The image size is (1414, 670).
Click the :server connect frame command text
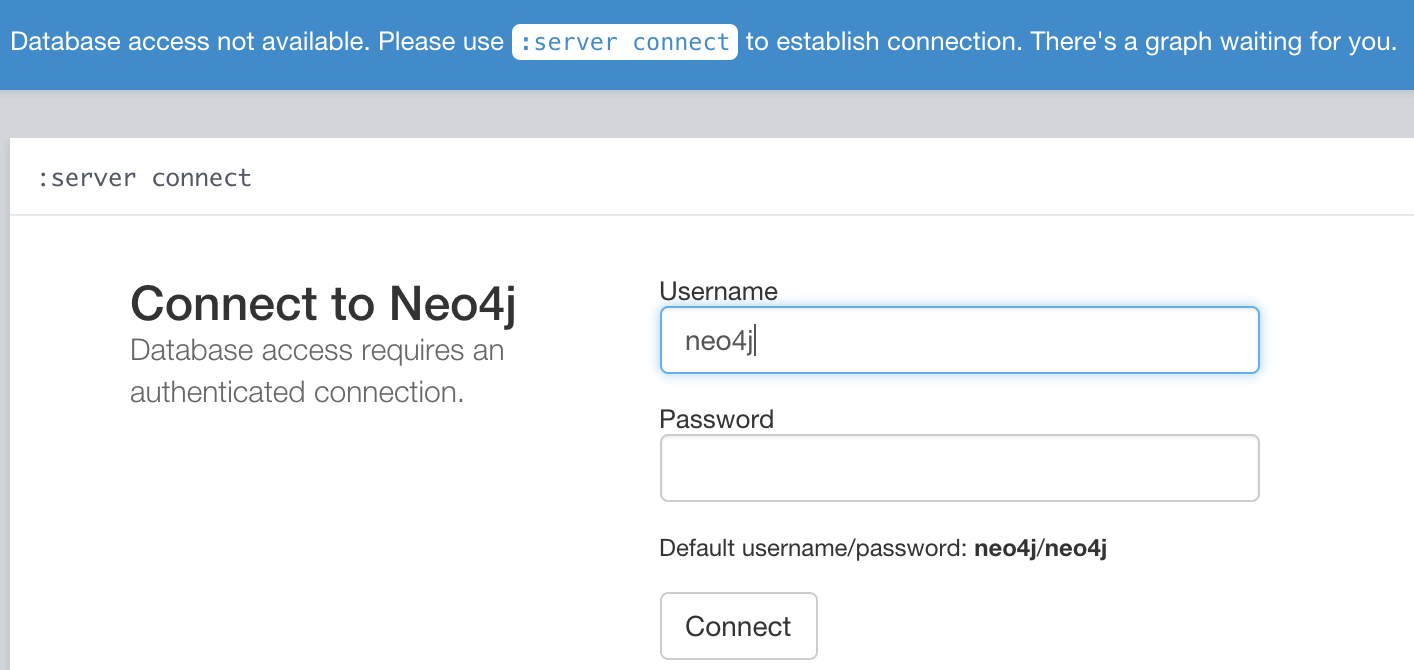(144, 178)
